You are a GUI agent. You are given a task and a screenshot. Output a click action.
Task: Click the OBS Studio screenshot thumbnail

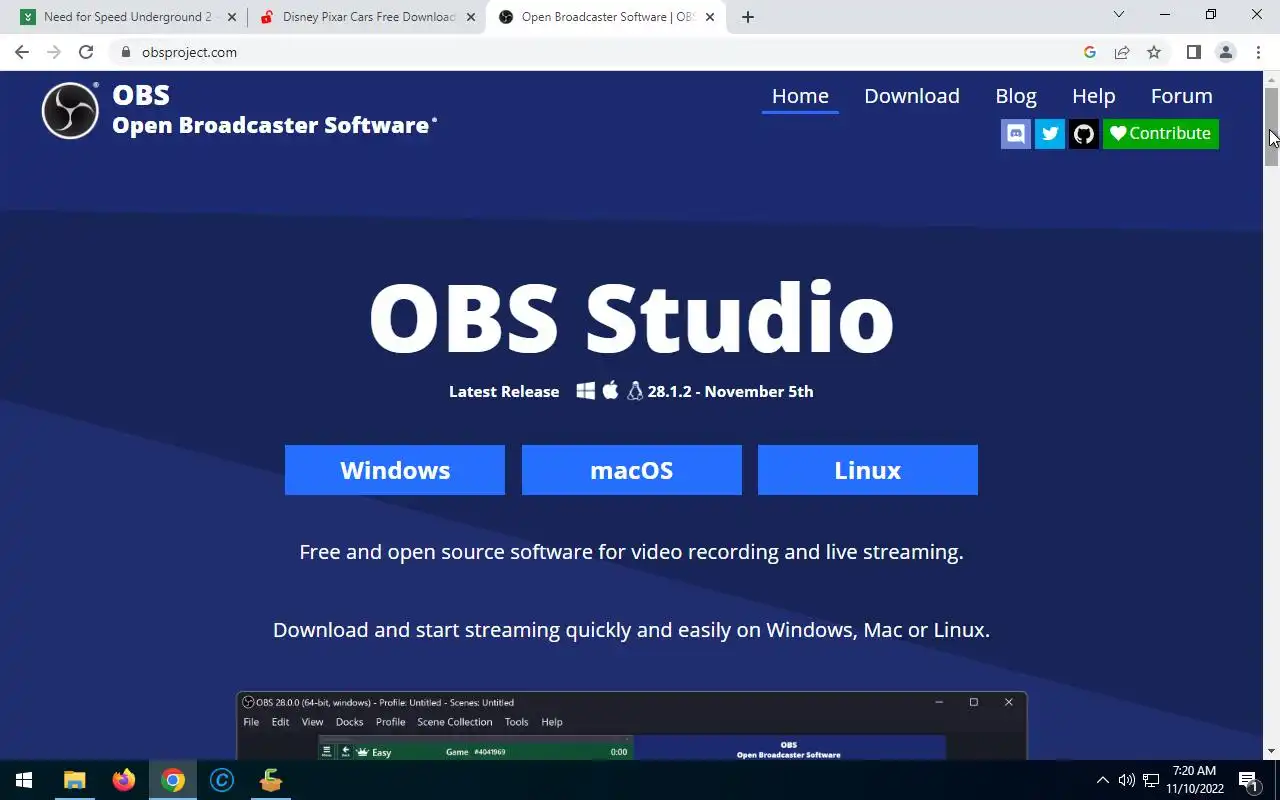point(632,726)
